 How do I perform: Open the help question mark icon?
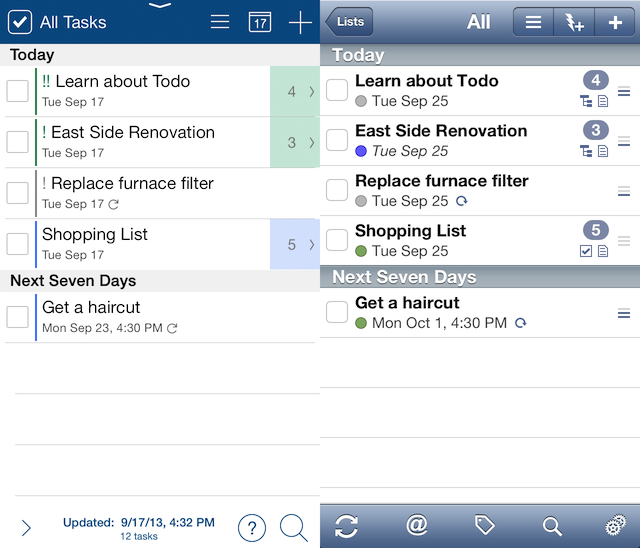[252, 528]
